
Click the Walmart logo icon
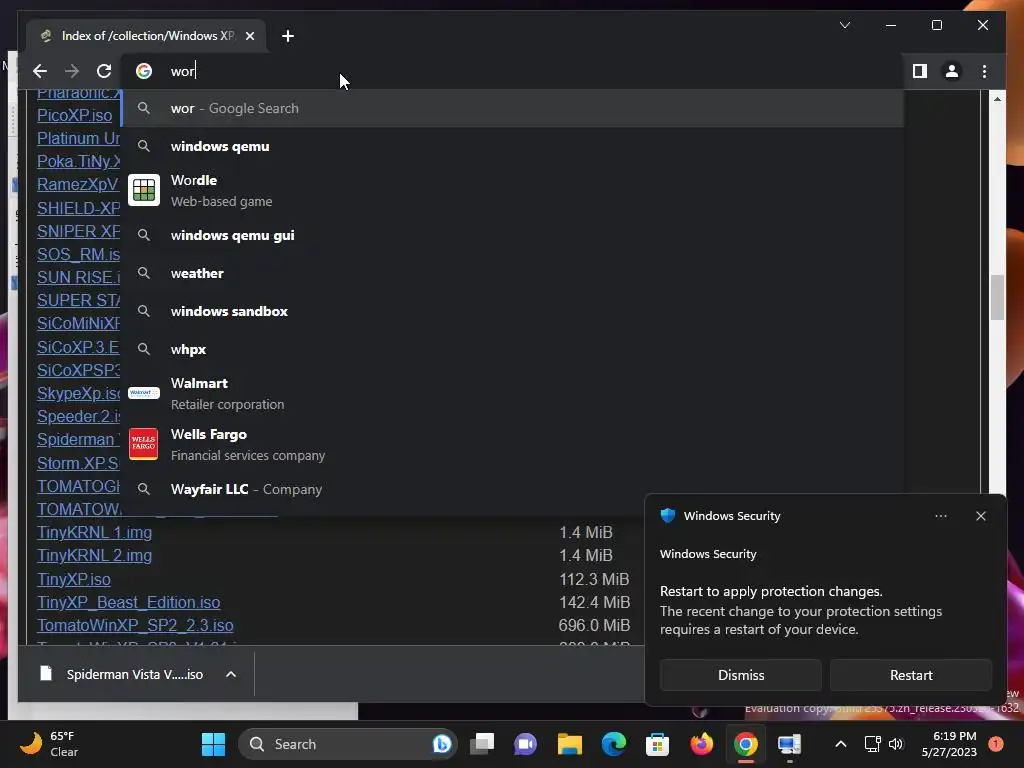(x=144, y=393)
